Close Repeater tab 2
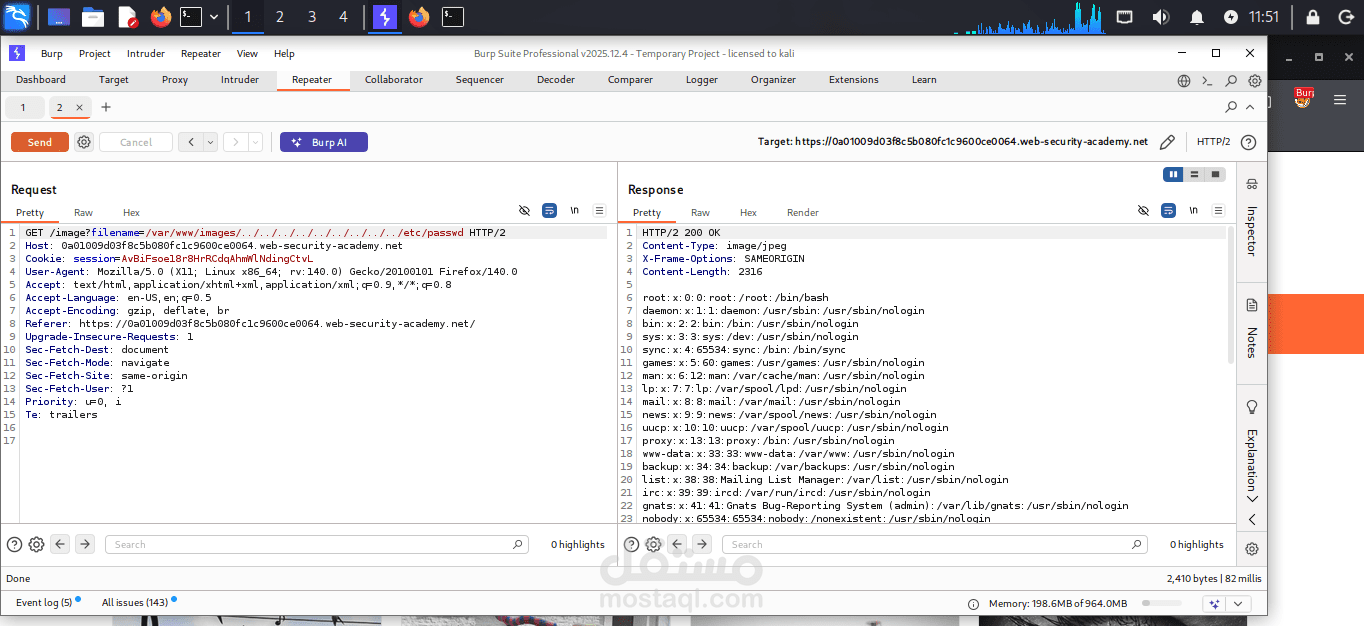Viewport: 1364px width, 626px height. (x=80, y=107)
